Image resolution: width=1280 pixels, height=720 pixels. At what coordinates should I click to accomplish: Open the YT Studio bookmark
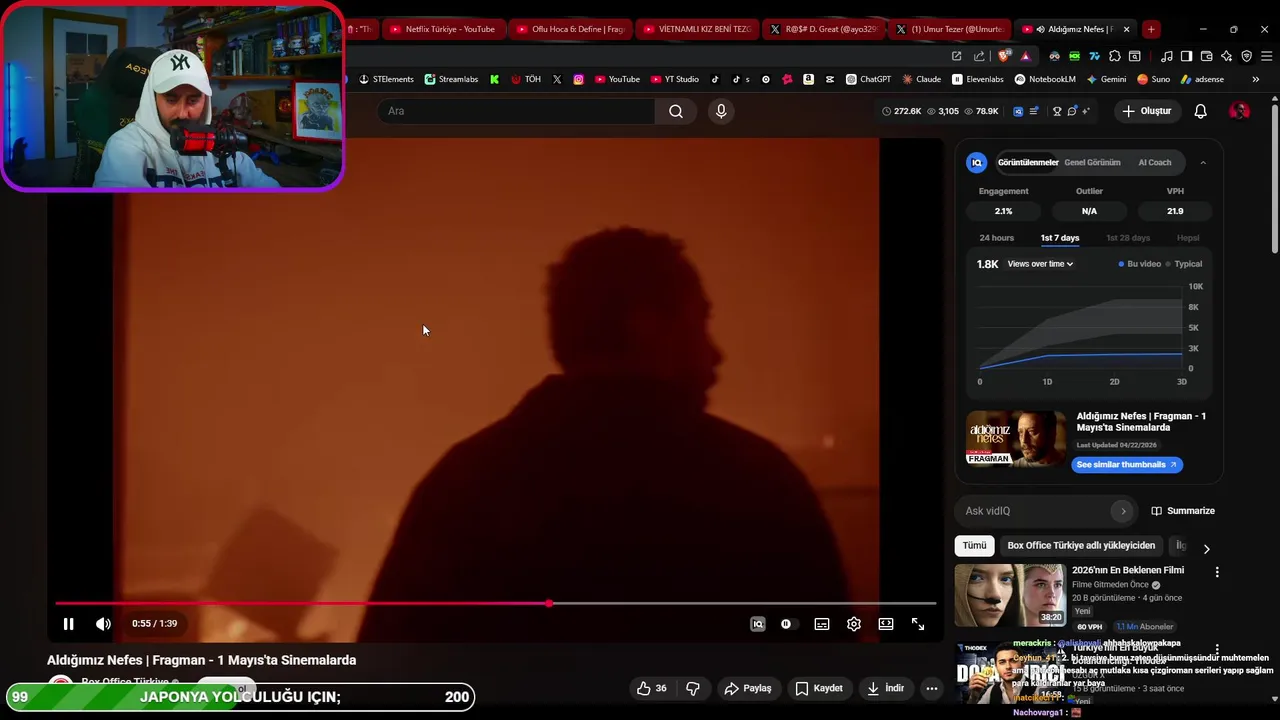[675, 79]
